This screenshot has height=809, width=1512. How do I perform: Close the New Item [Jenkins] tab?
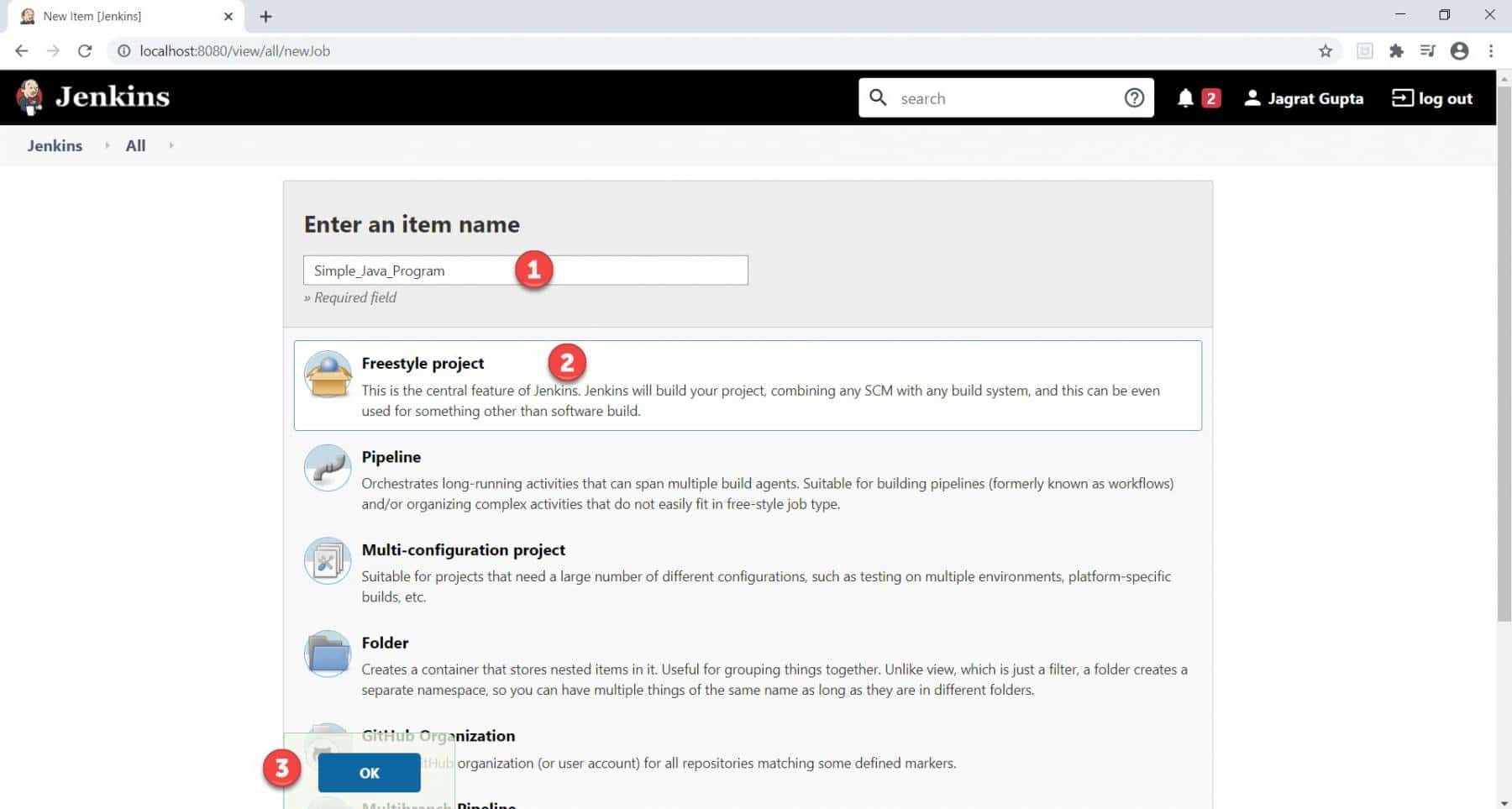[x=228, y=17]
